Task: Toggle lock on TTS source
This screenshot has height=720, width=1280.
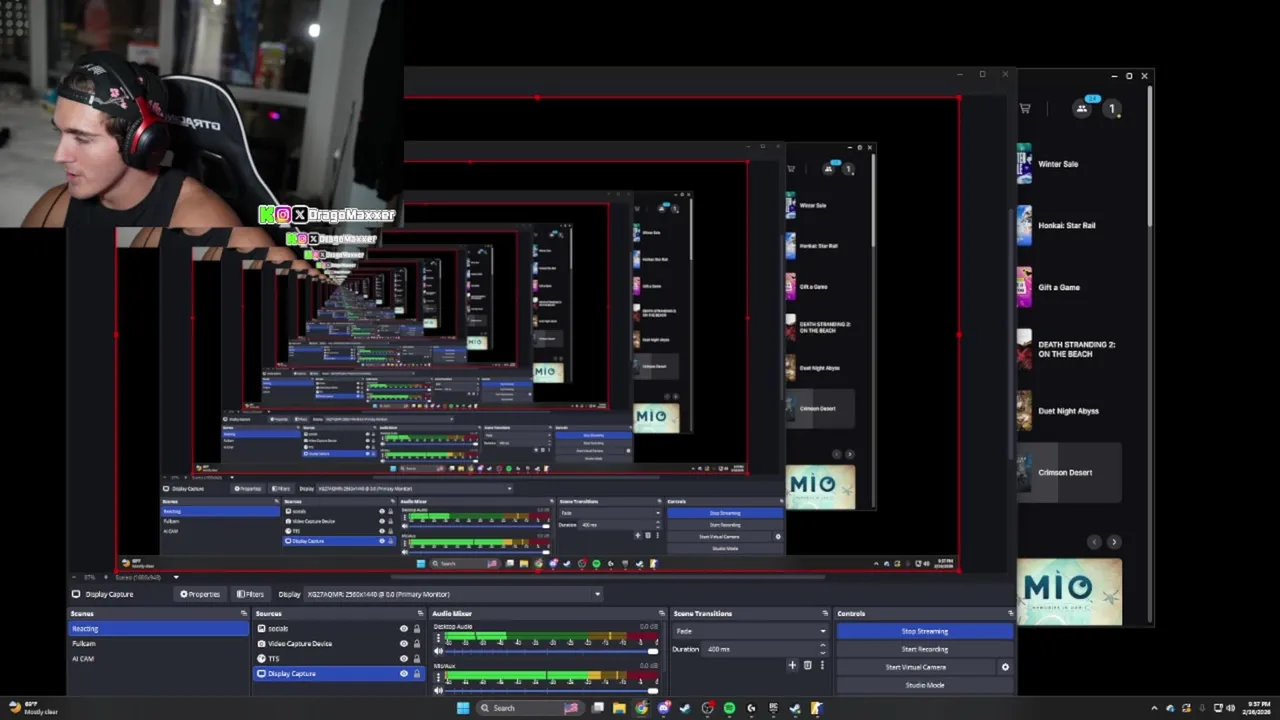Action: point(417,659)
